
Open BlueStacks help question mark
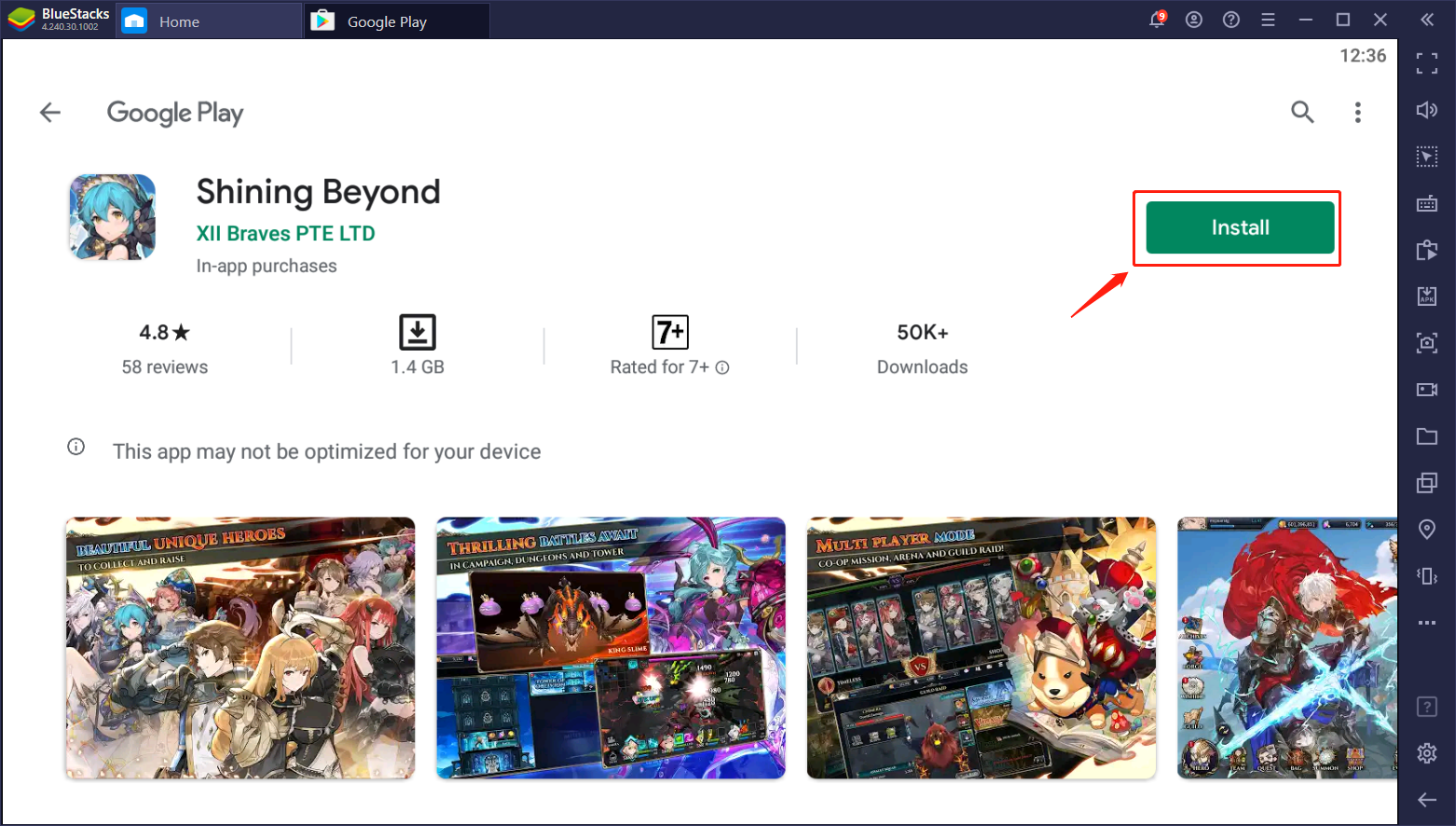(1231, 20)
